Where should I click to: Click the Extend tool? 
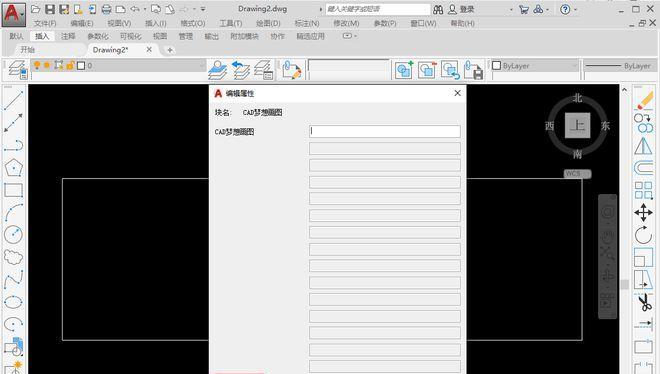click(644, 324)
